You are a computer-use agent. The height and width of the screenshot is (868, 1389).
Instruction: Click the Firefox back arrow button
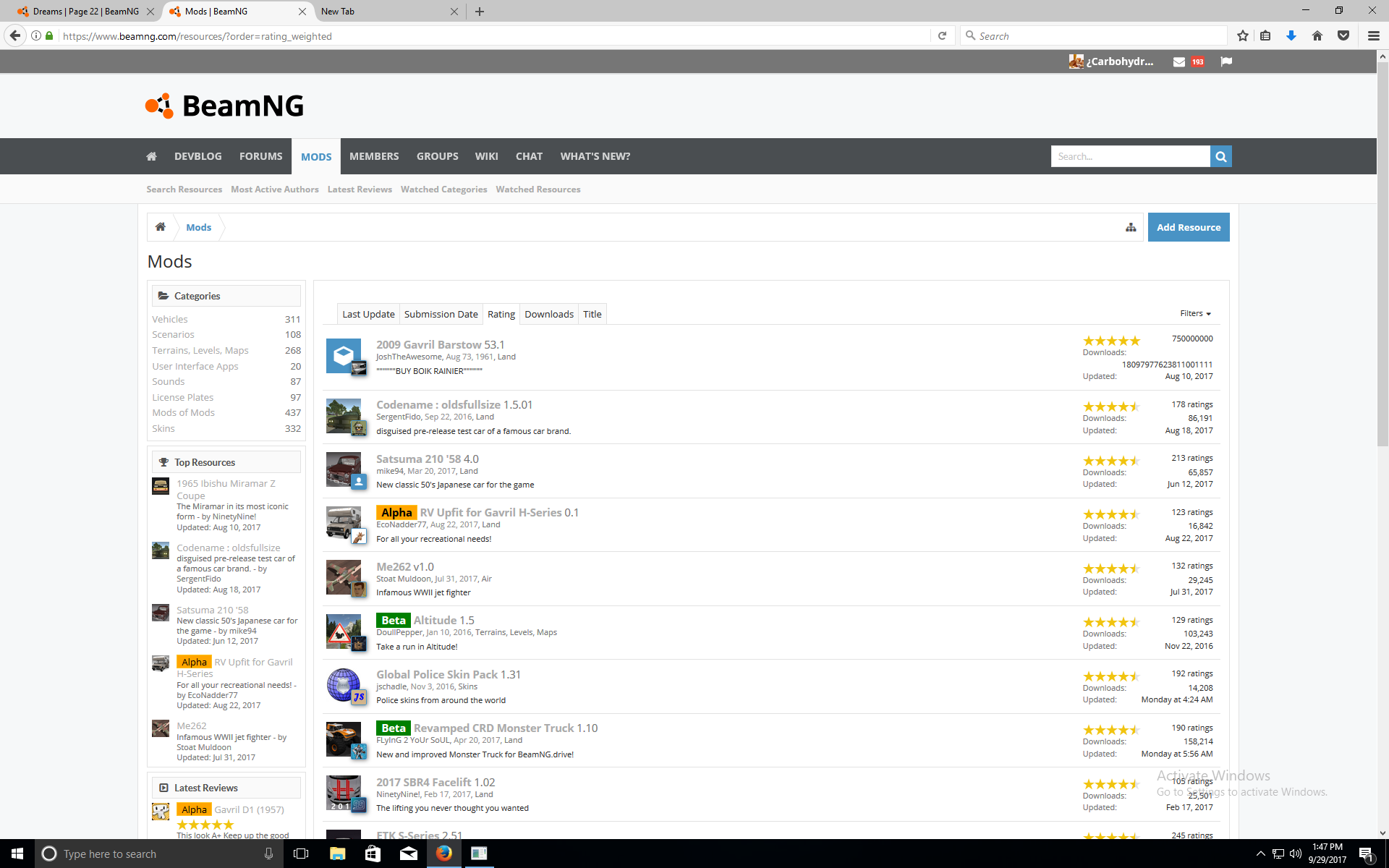pos(15,35)
